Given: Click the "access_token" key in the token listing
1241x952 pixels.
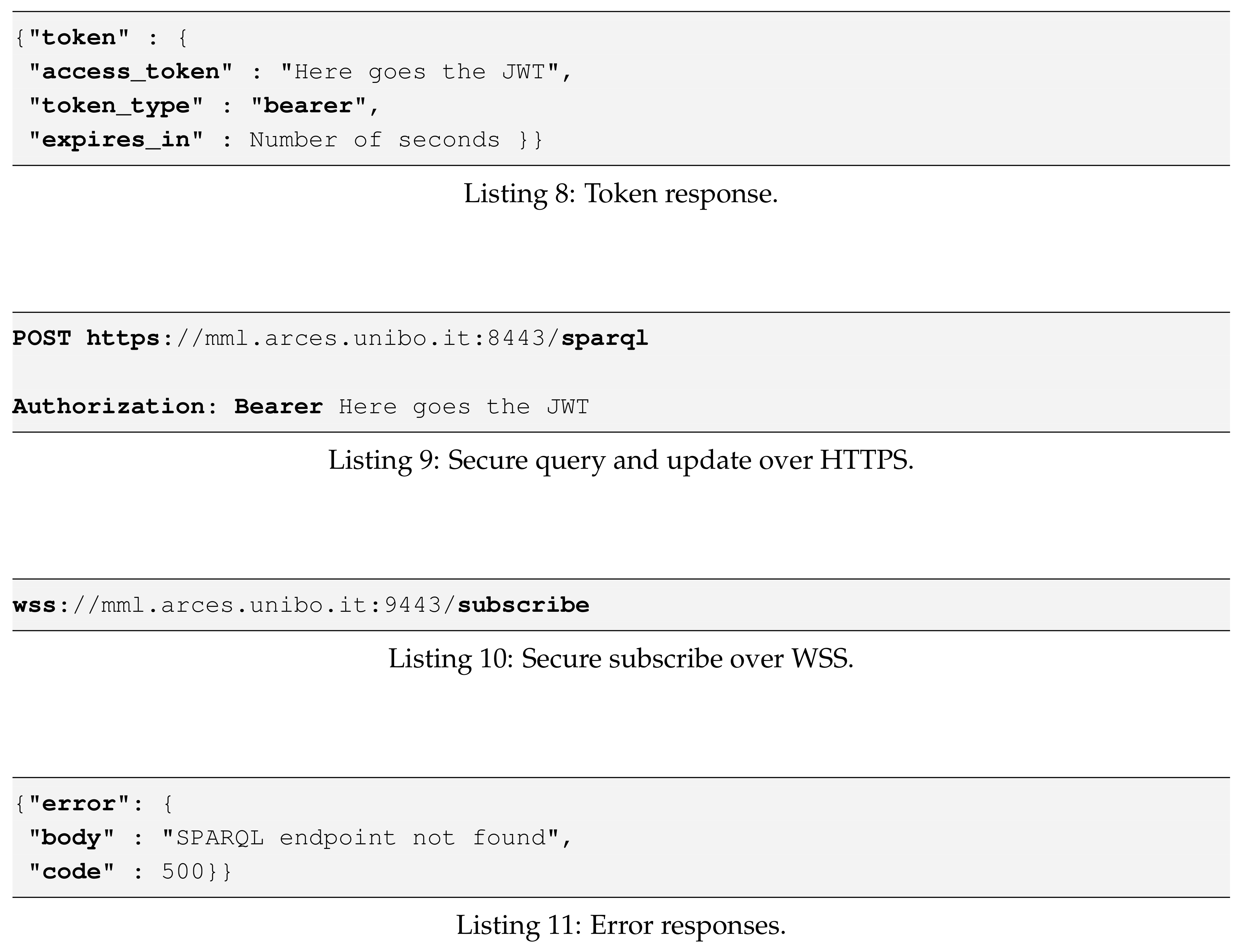Looking at the screenshot, I should pos(130,72).
